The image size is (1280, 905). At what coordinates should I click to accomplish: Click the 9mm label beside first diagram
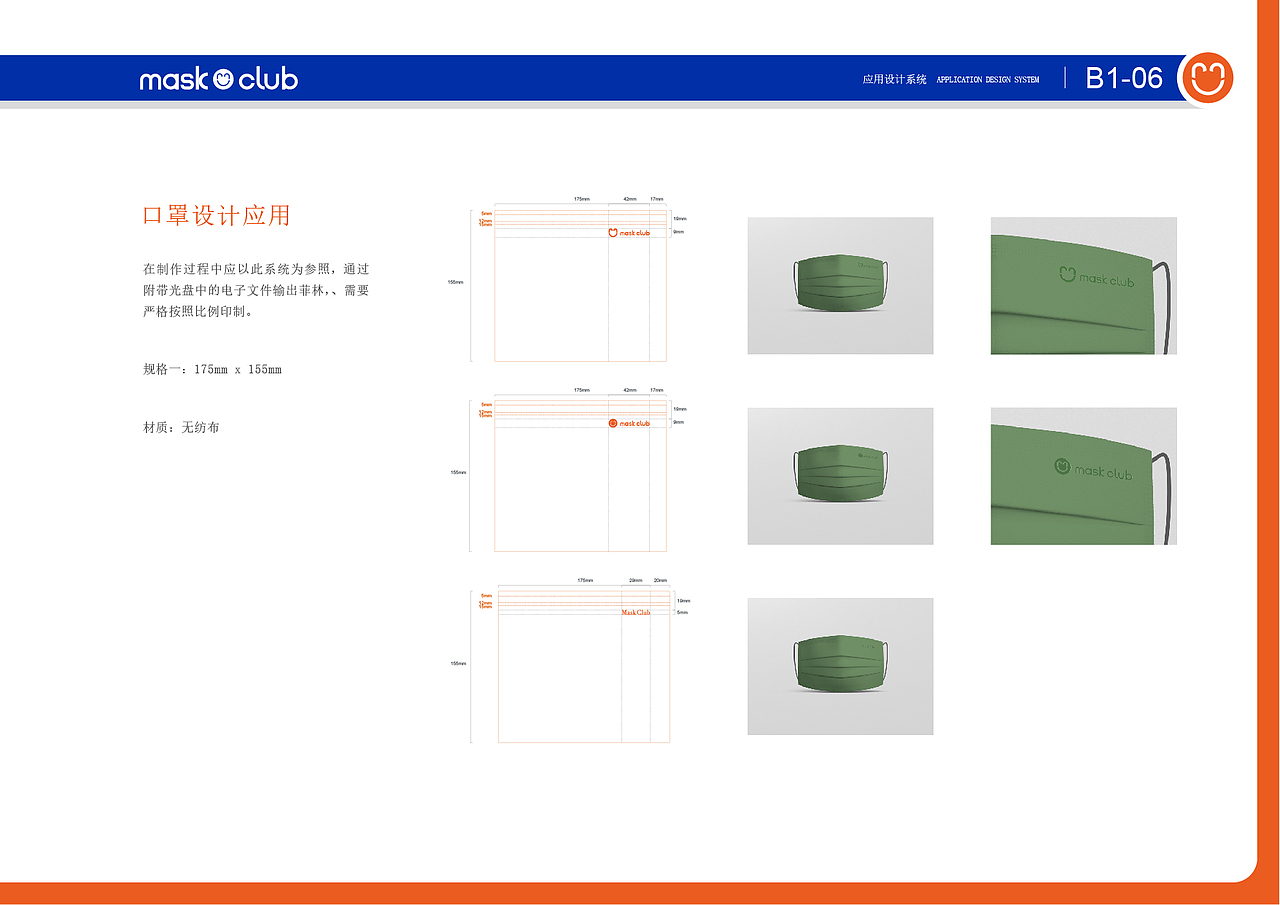click(678, 232)
